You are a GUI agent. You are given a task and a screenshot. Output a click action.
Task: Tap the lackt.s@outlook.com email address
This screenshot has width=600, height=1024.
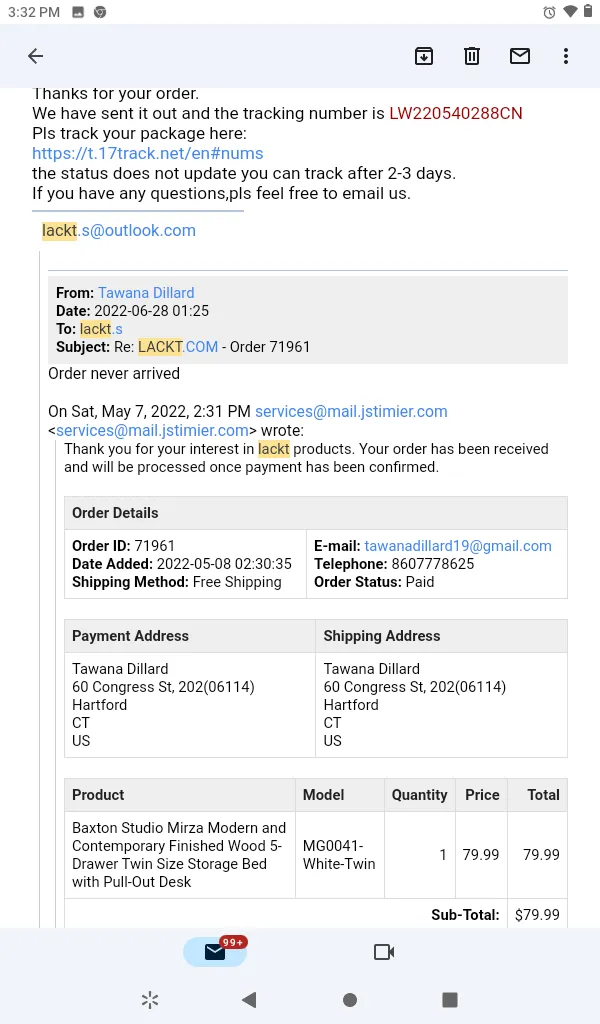(x=119, y=231)
